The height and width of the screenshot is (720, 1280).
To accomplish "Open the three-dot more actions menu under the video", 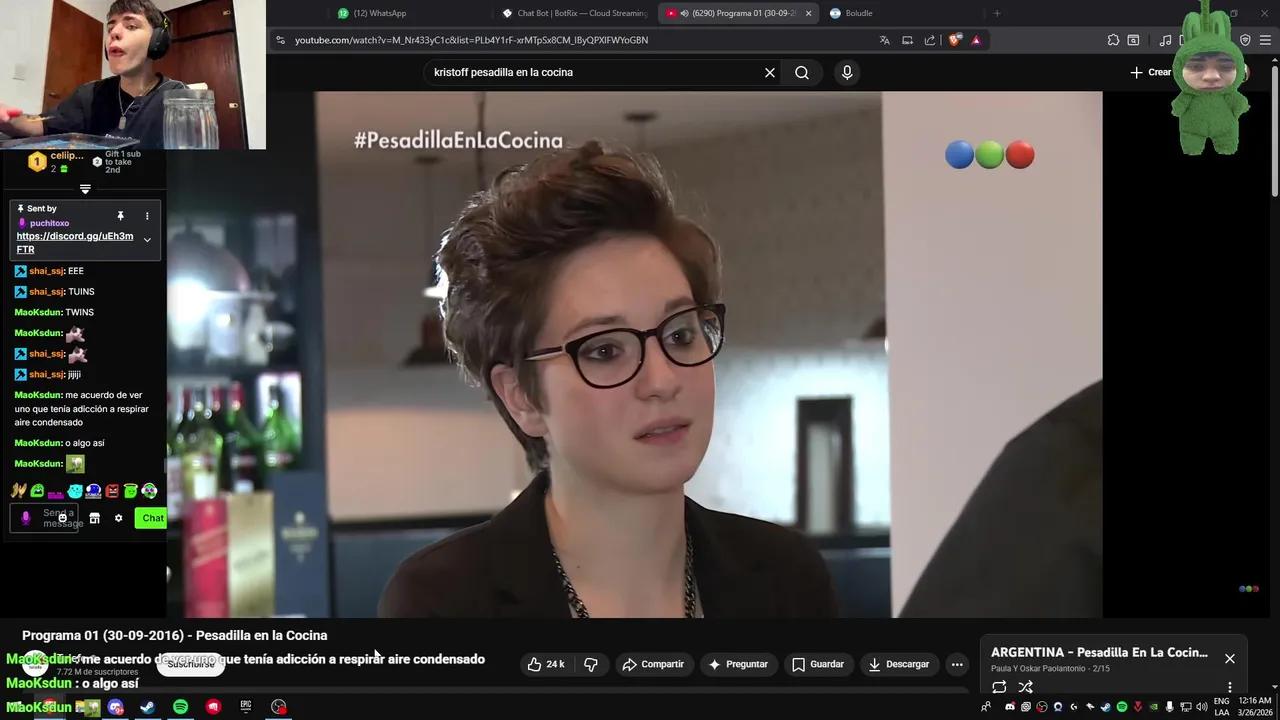I will [x=957, y=664].
